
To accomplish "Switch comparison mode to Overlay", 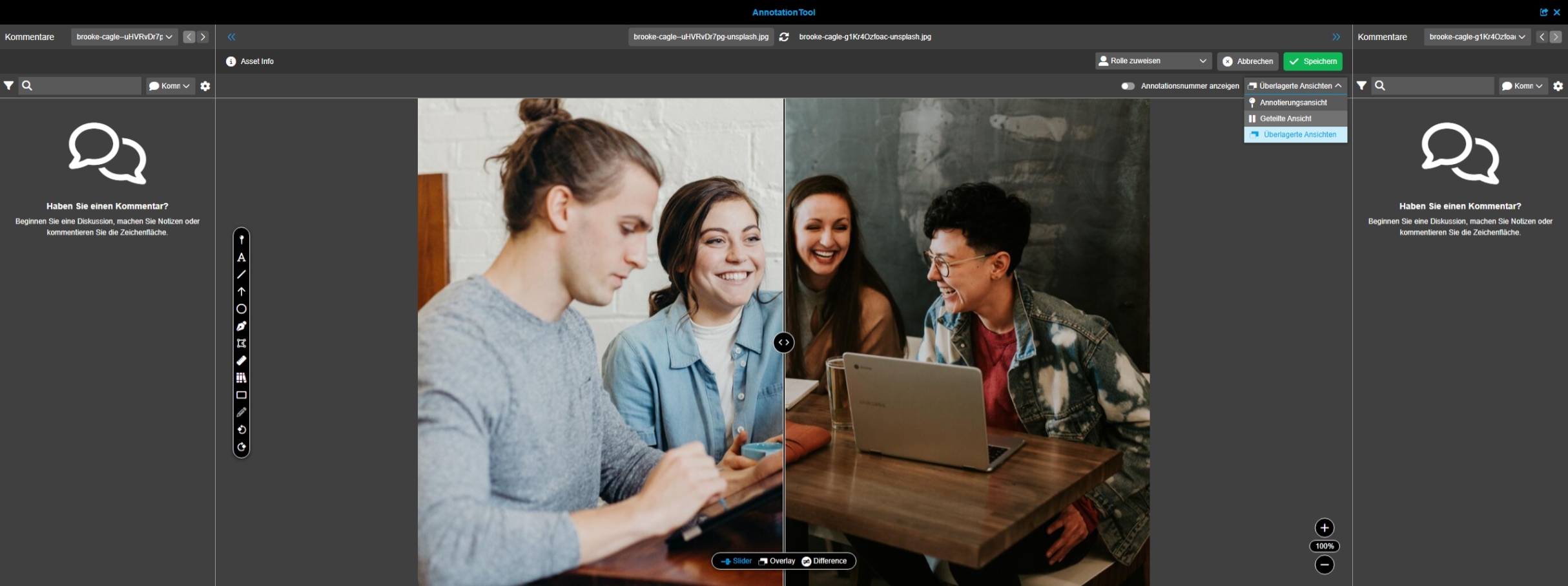I will coord(777,561).
